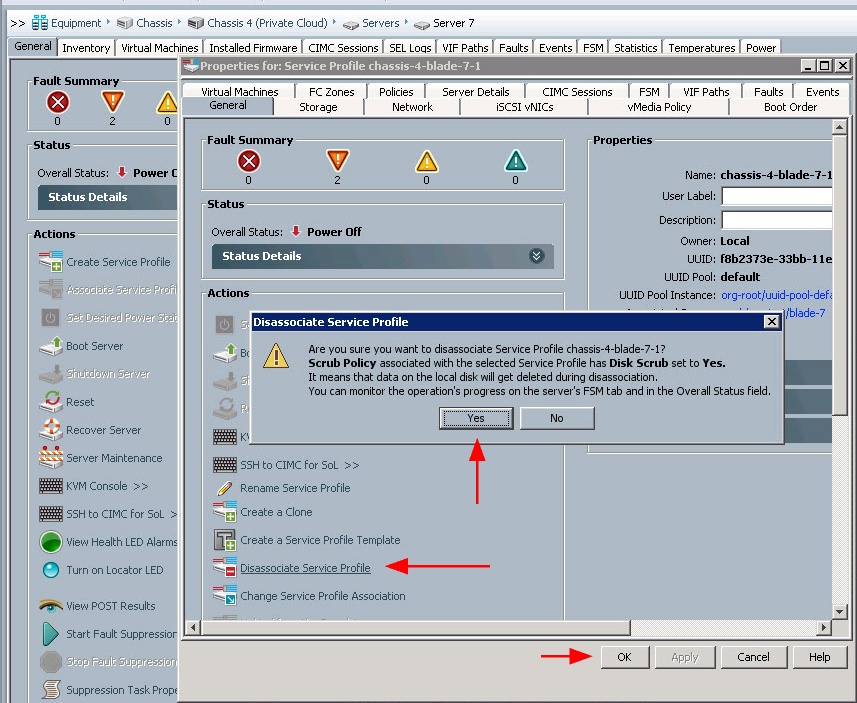Expand KVM Console >> options in left panel

(140, 486)
